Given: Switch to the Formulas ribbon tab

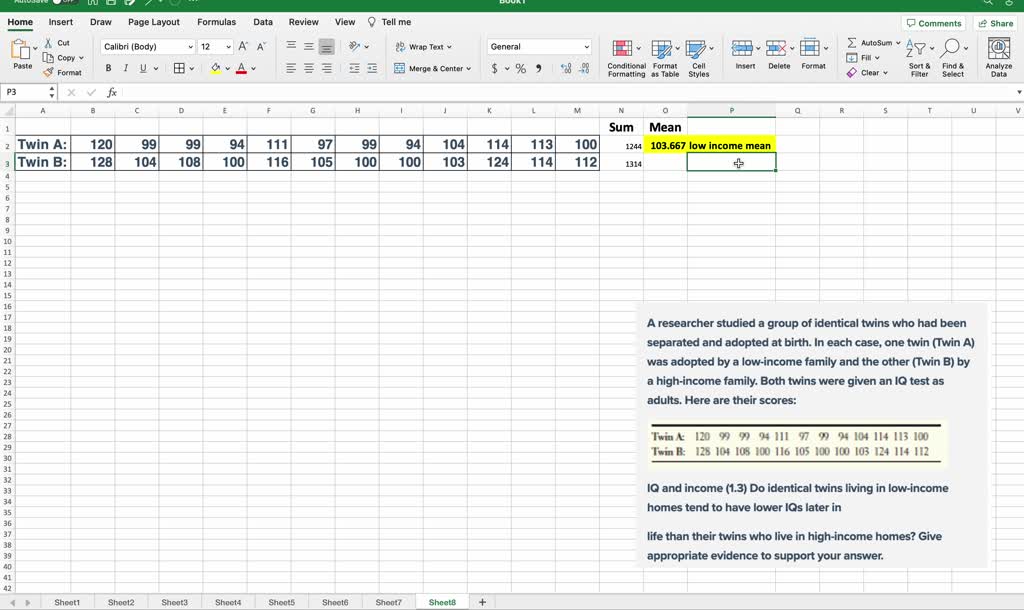Looking at the screenshot, I should point(216,22).
